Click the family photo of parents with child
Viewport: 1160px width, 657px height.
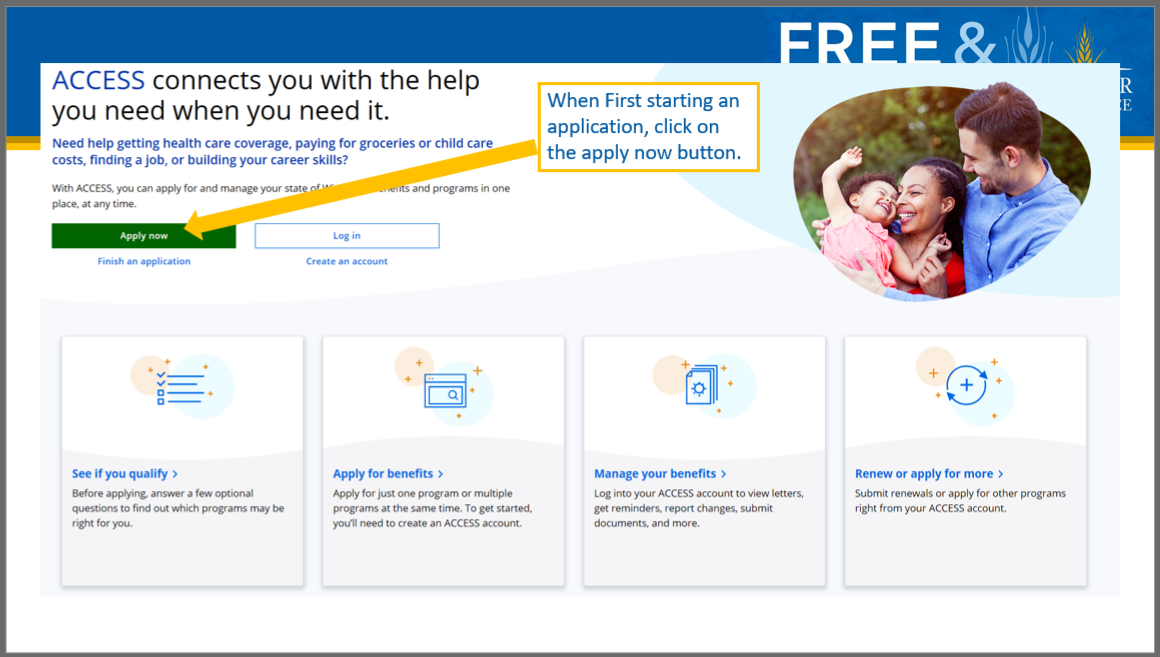[941, 191]
